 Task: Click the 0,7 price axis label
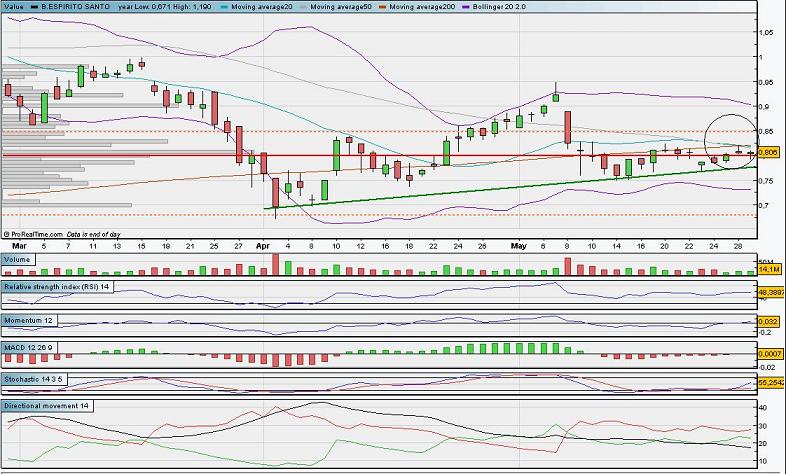(x=763, y=205)
